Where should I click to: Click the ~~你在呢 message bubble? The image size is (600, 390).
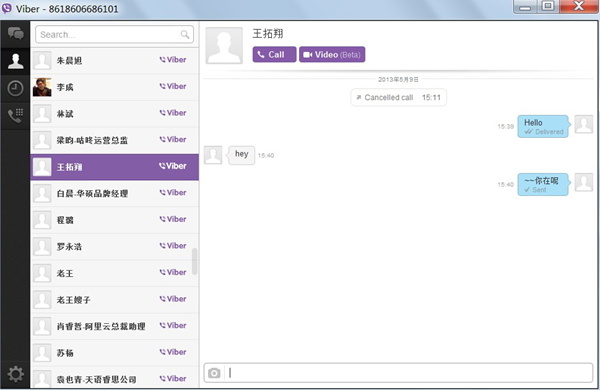543,184
